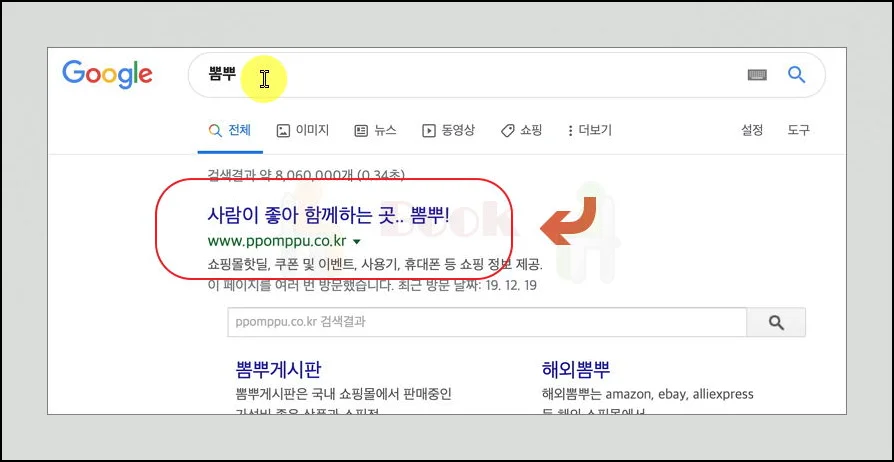Open the 뽐뿌게시판 sitelink

click(x=278, y=370)
